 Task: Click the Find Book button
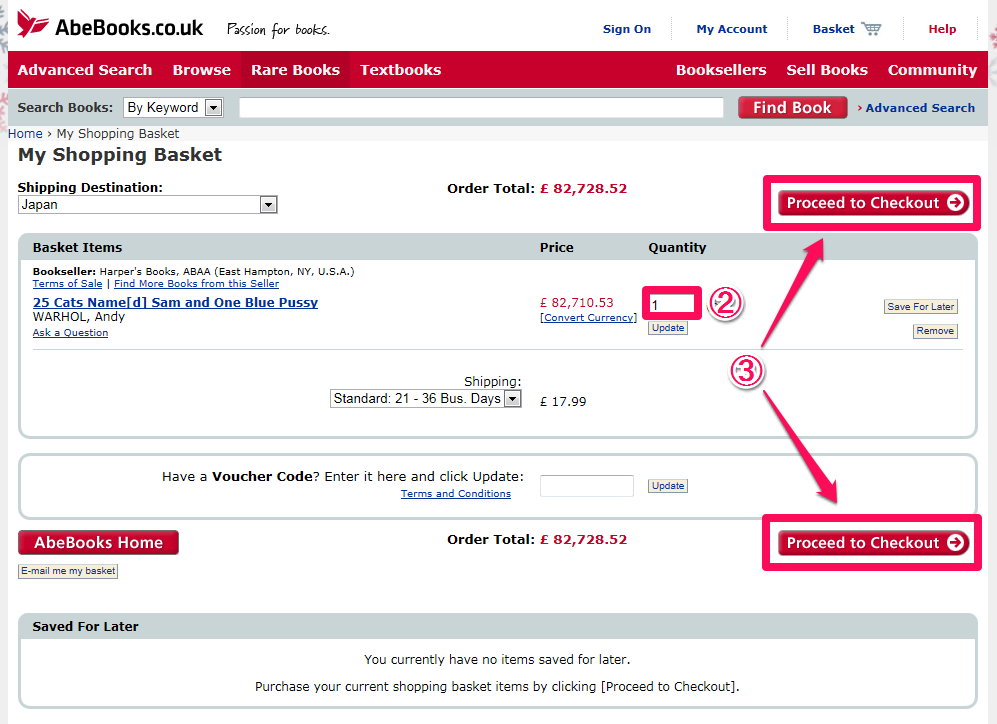pyautogui.click(x=792, y=107)
